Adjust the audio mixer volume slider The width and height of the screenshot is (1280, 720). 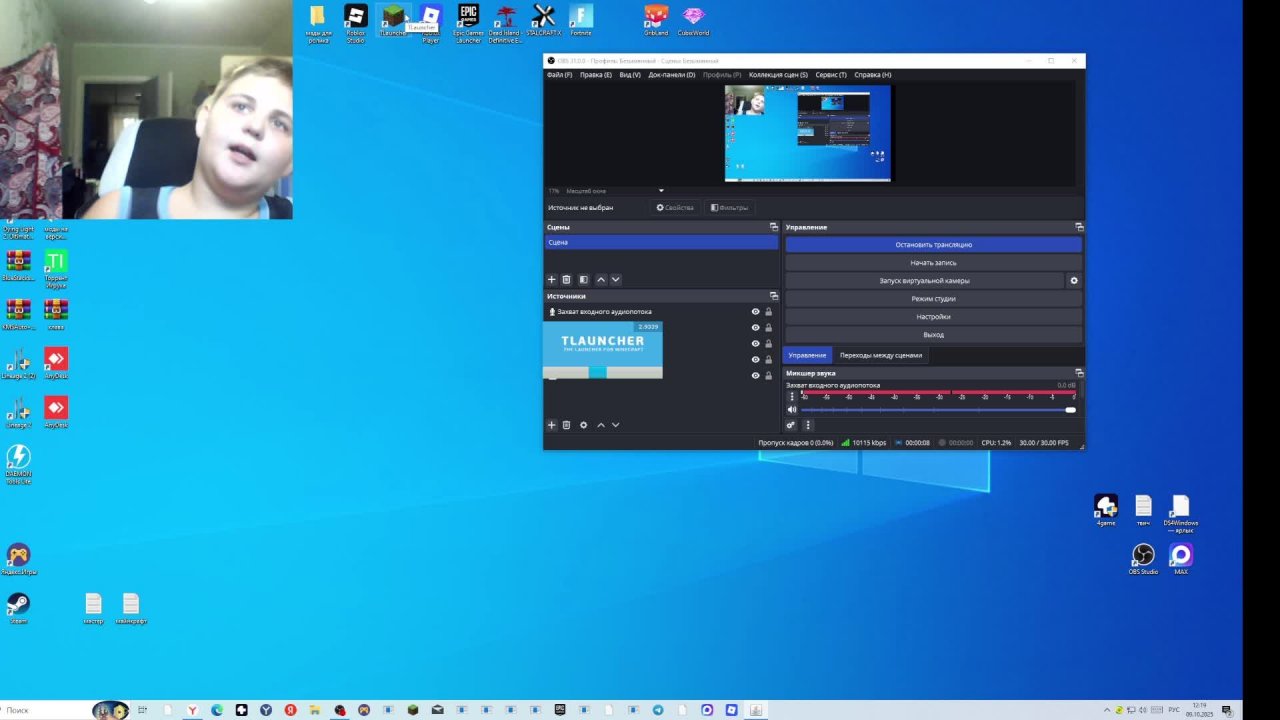(x=936, y=410)
